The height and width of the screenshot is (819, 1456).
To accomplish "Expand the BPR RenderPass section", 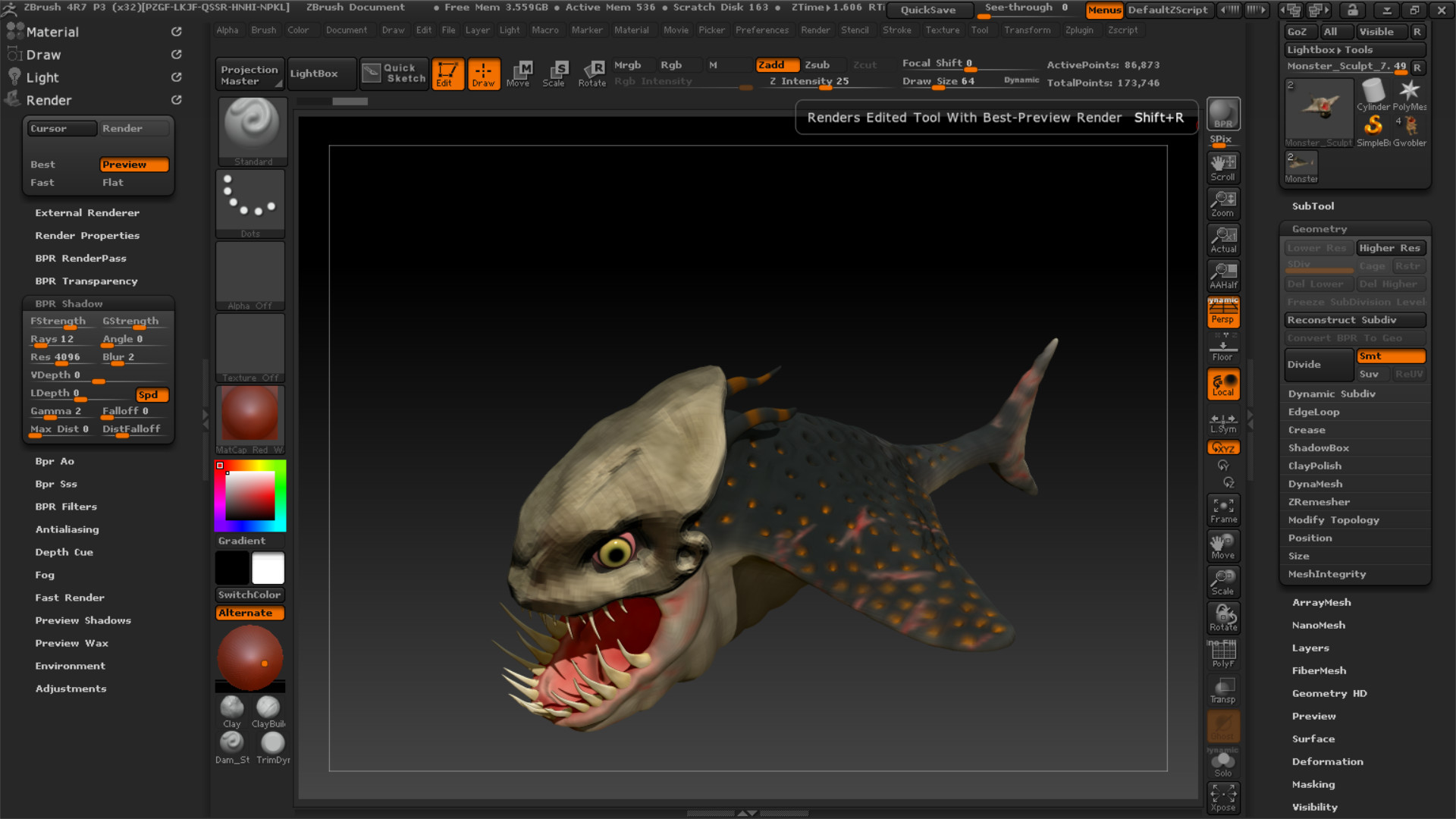I will [x=80, y=259].
